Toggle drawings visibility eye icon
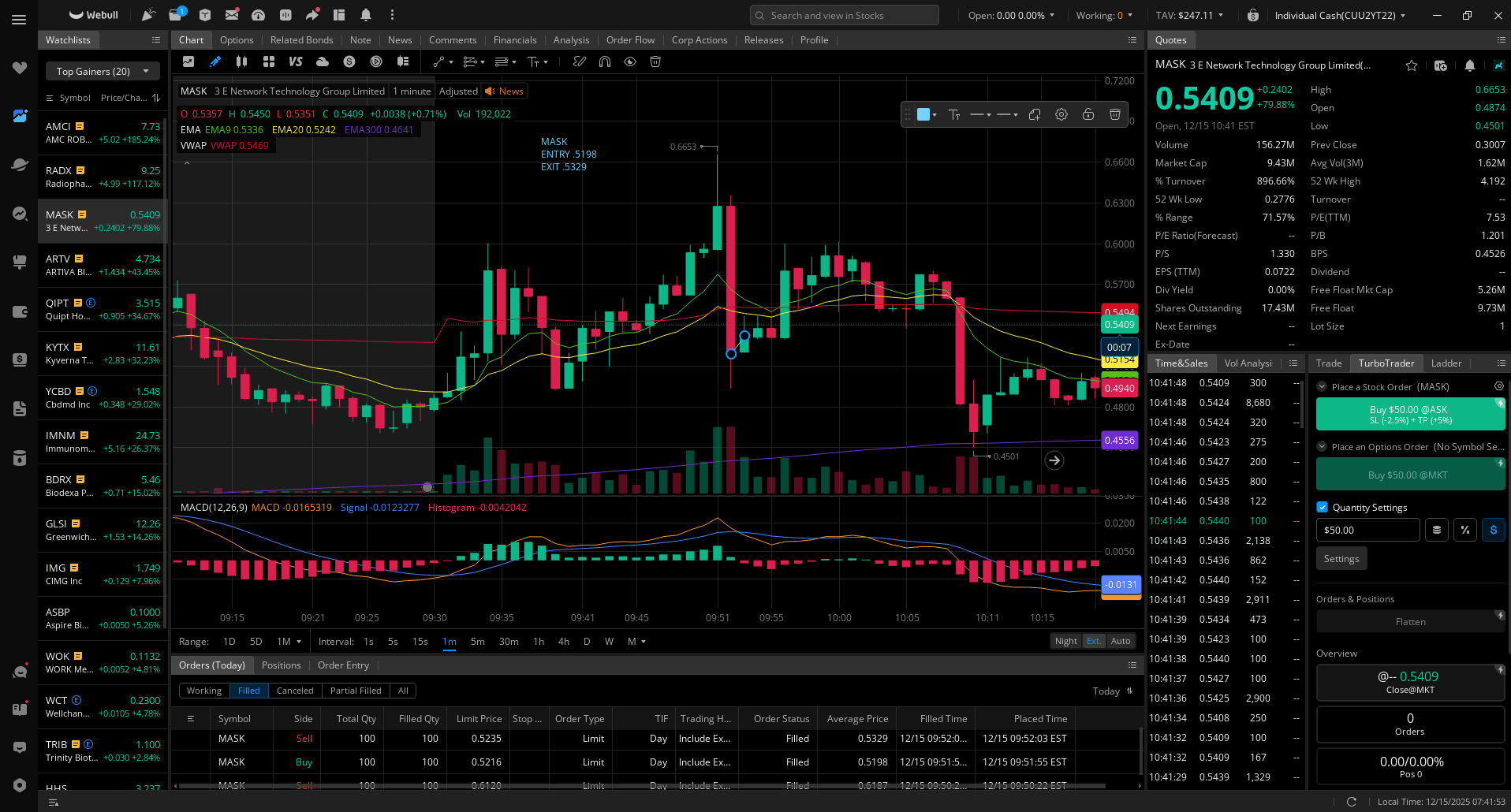The height and width of the screenshot is (812, 1511). (x=630, y=61)
